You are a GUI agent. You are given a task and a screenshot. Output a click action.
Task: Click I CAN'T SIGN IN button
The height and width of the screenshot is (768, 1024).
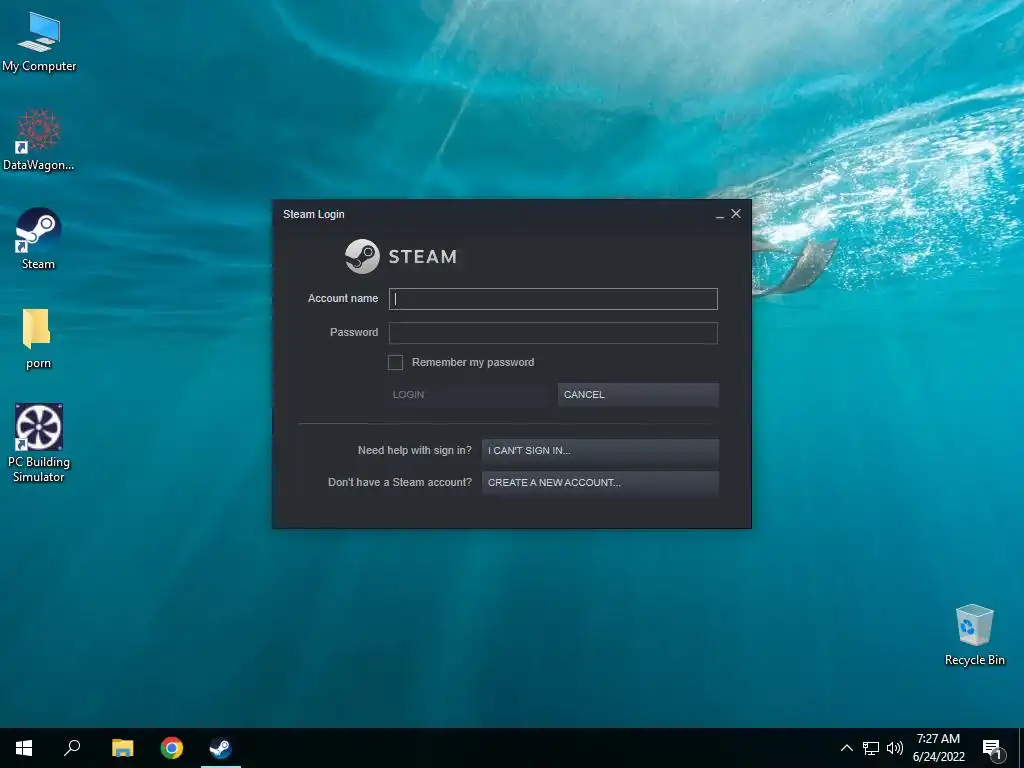tap(600, 451)
